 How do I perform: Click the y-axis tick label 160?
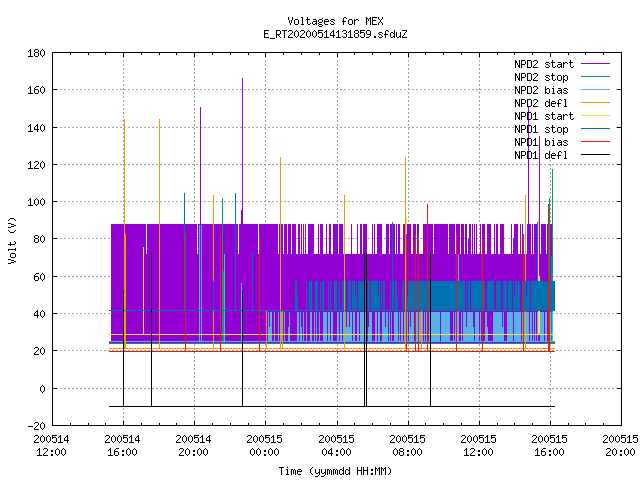[x=36, y=90]
